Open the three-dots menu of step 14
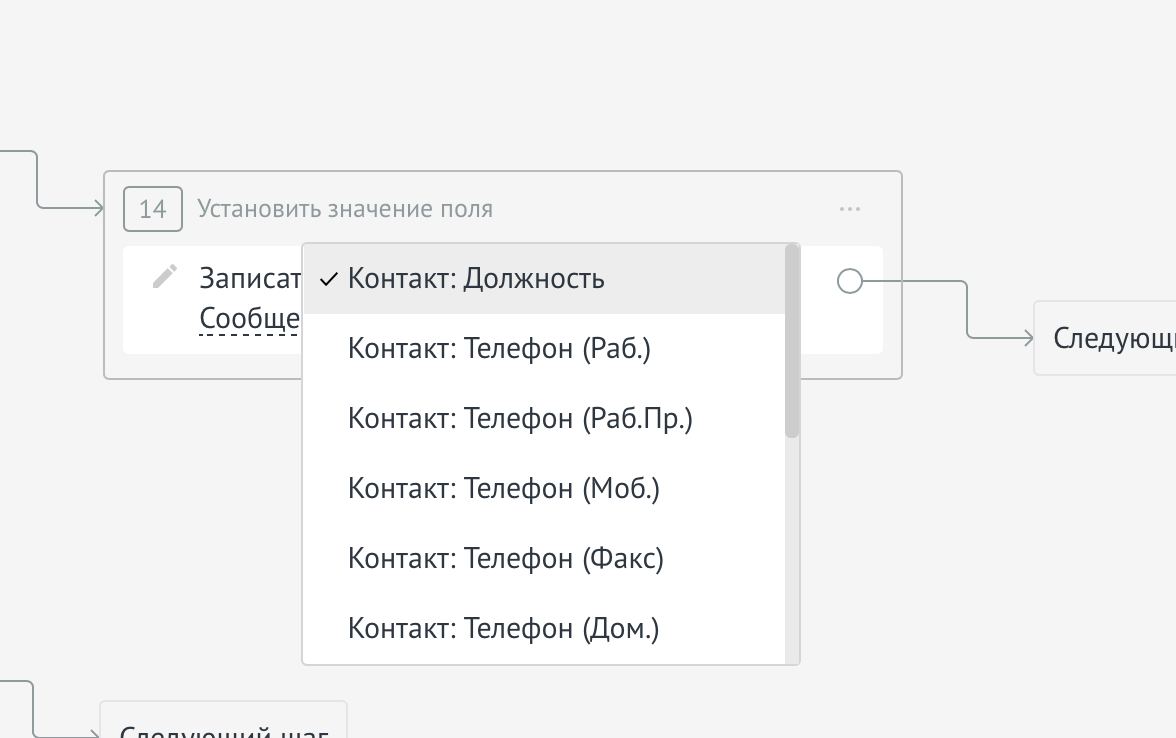This screenshot has height=738, width=1176. coord(850,209)
